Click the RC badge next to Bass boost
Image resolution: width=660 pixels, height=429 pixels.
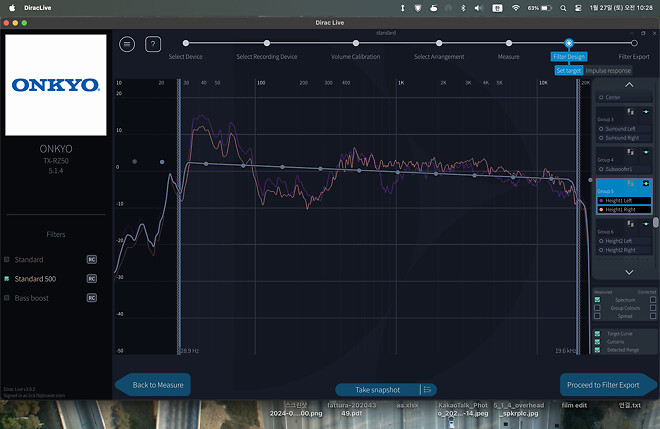(91, 298)
